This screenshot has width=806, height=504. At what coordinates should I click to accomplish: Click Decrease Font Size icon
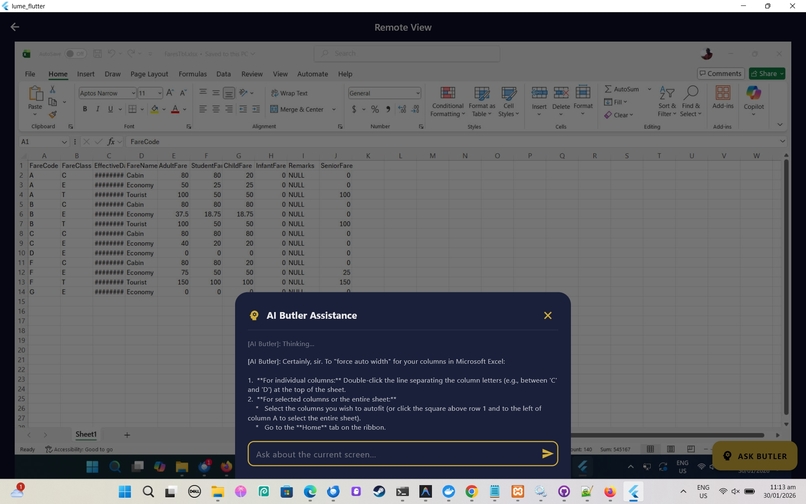(x=182, y=93)
